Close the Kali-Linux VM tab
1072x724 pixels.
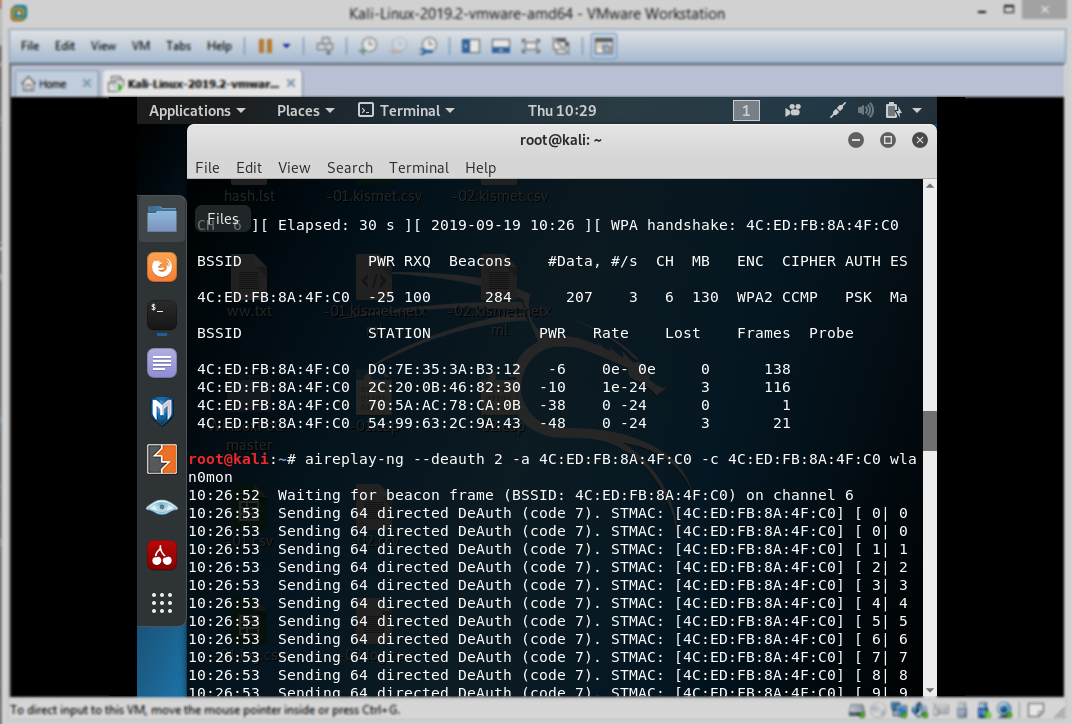point(291,83)
